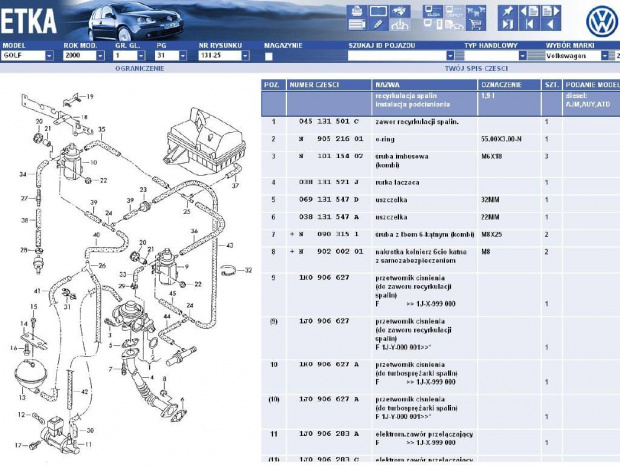Click callout number 37 in diagram
Viewport: 620px width, 468px height.
[235, 185]
